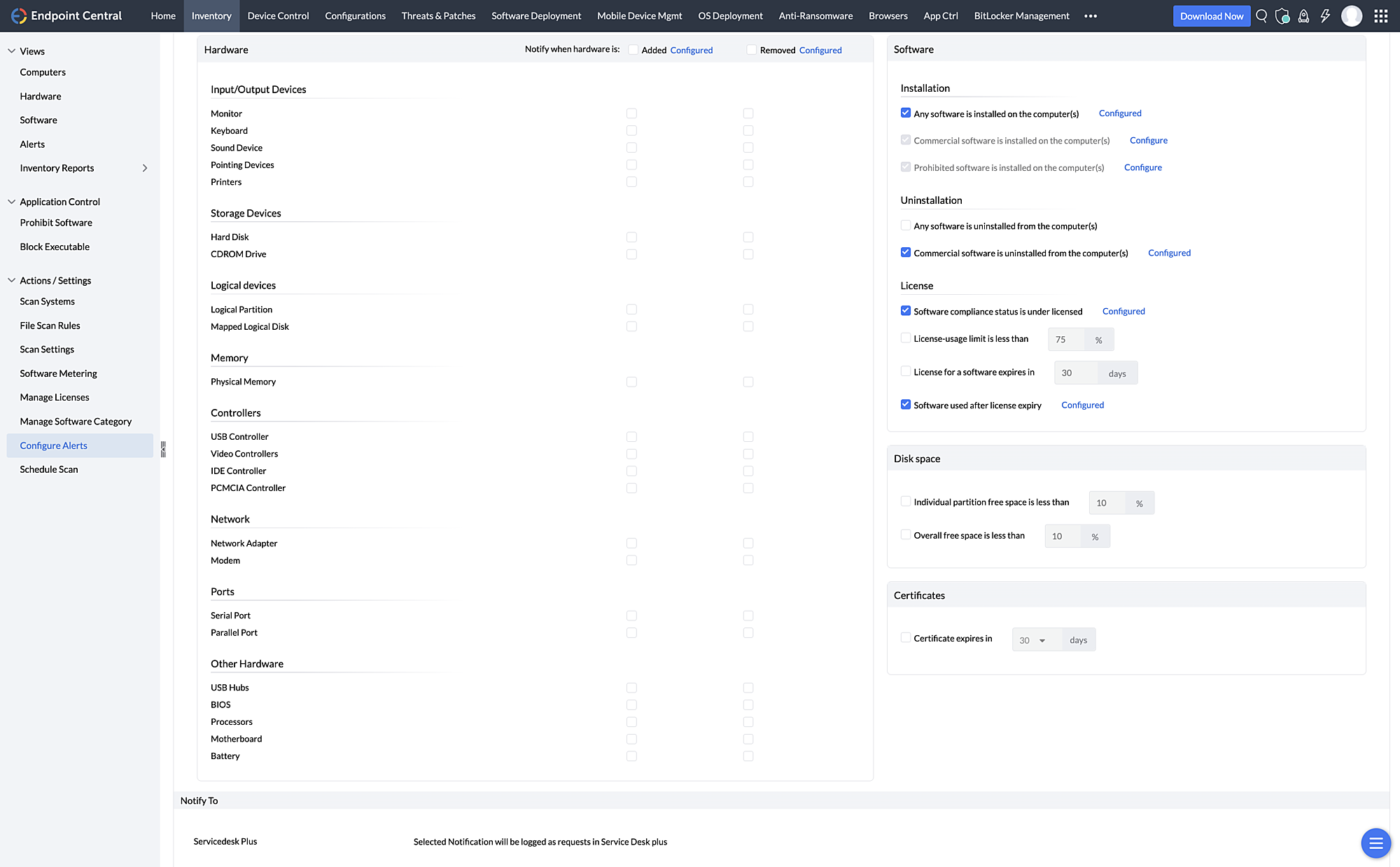Enable the Monitor added notification checkbox
This screenshot has height=867, width=1400.
[631, 113]
